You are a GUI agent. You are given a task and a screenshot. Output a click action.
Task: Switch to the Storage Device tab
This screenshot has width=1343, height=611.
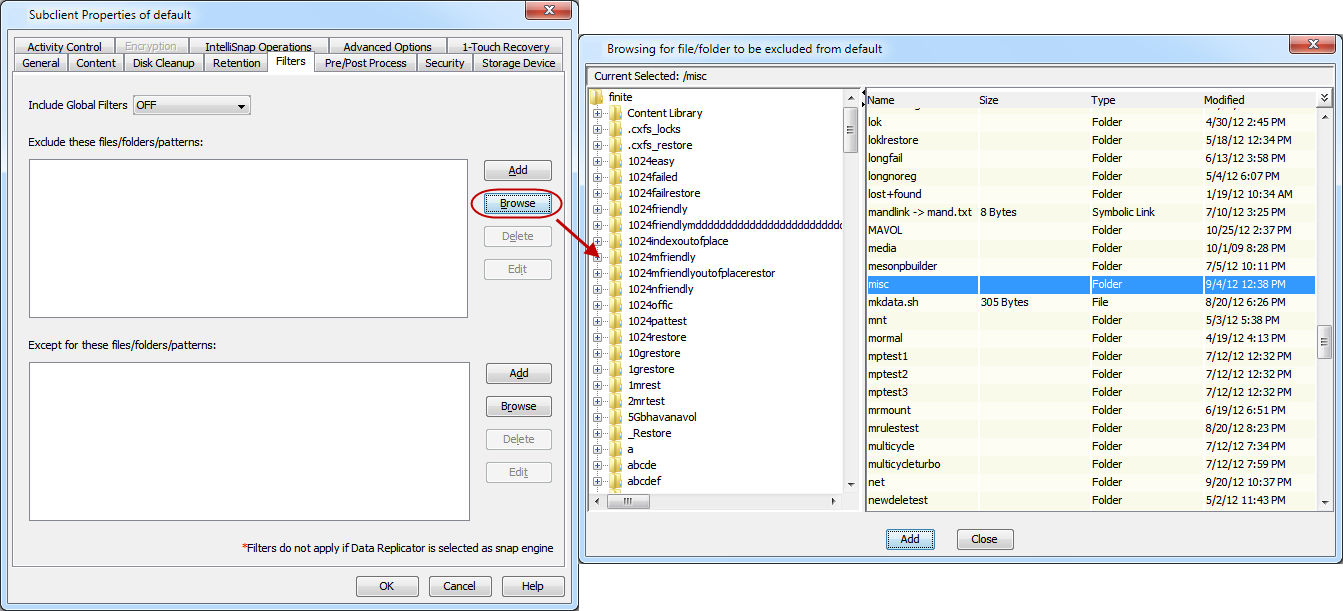518,63
